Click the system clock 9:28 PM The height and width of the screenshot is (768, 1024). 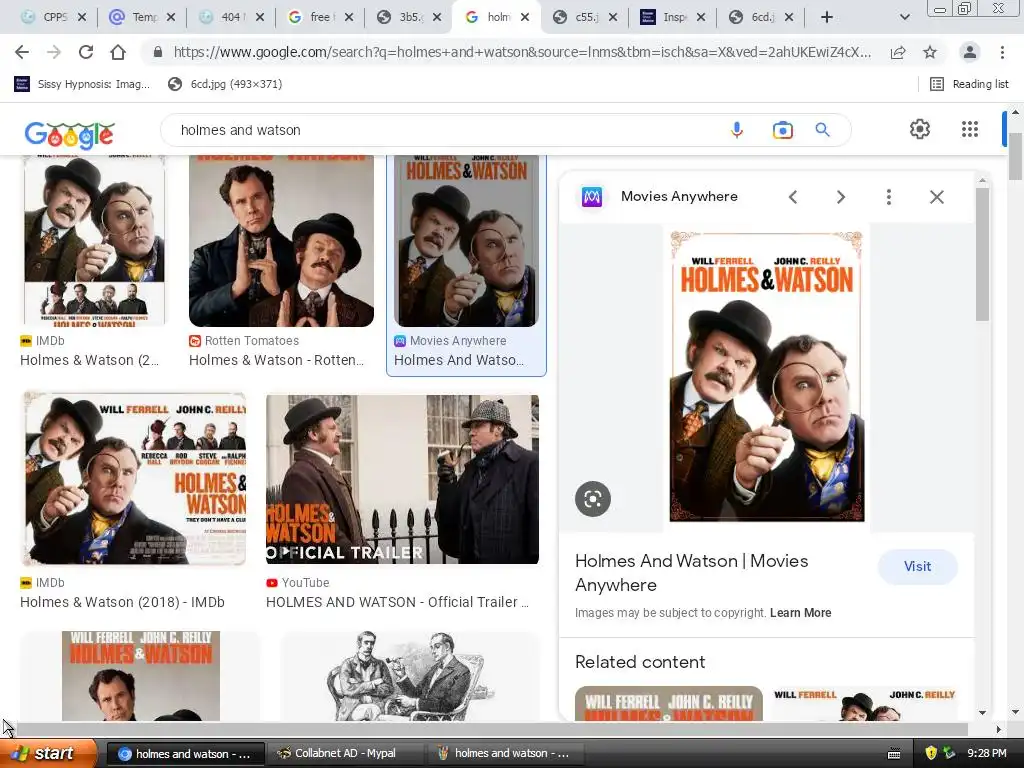(986, 753)
